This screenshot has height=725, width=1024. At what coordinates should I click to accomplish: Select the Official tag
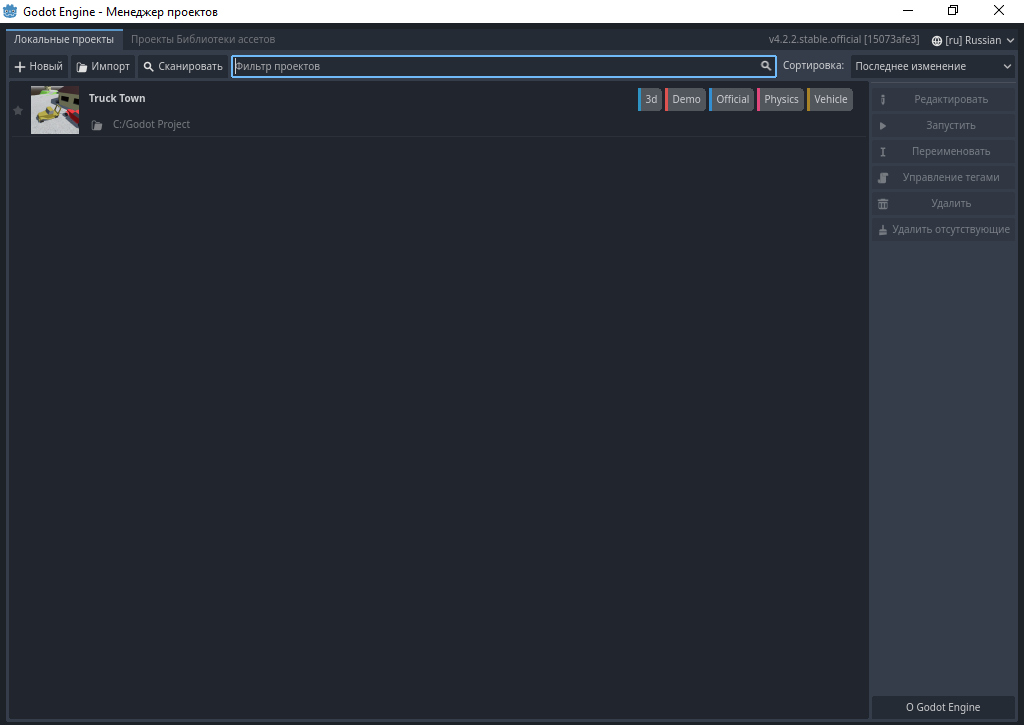(x=732, y=99)
